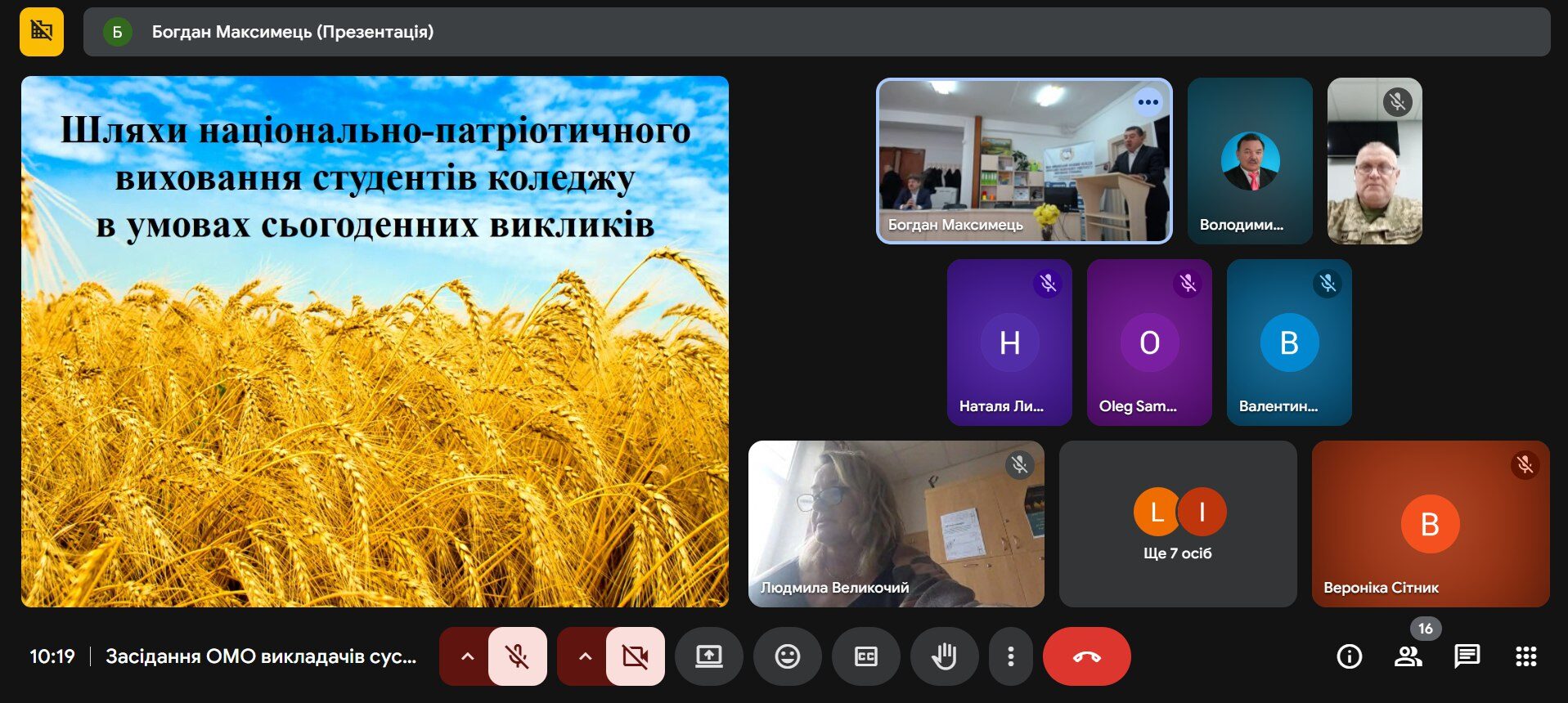Open options on Богдан Максимець's video tile
The height and width of the screenshot is (703, 1568).
pos(1148,102)
